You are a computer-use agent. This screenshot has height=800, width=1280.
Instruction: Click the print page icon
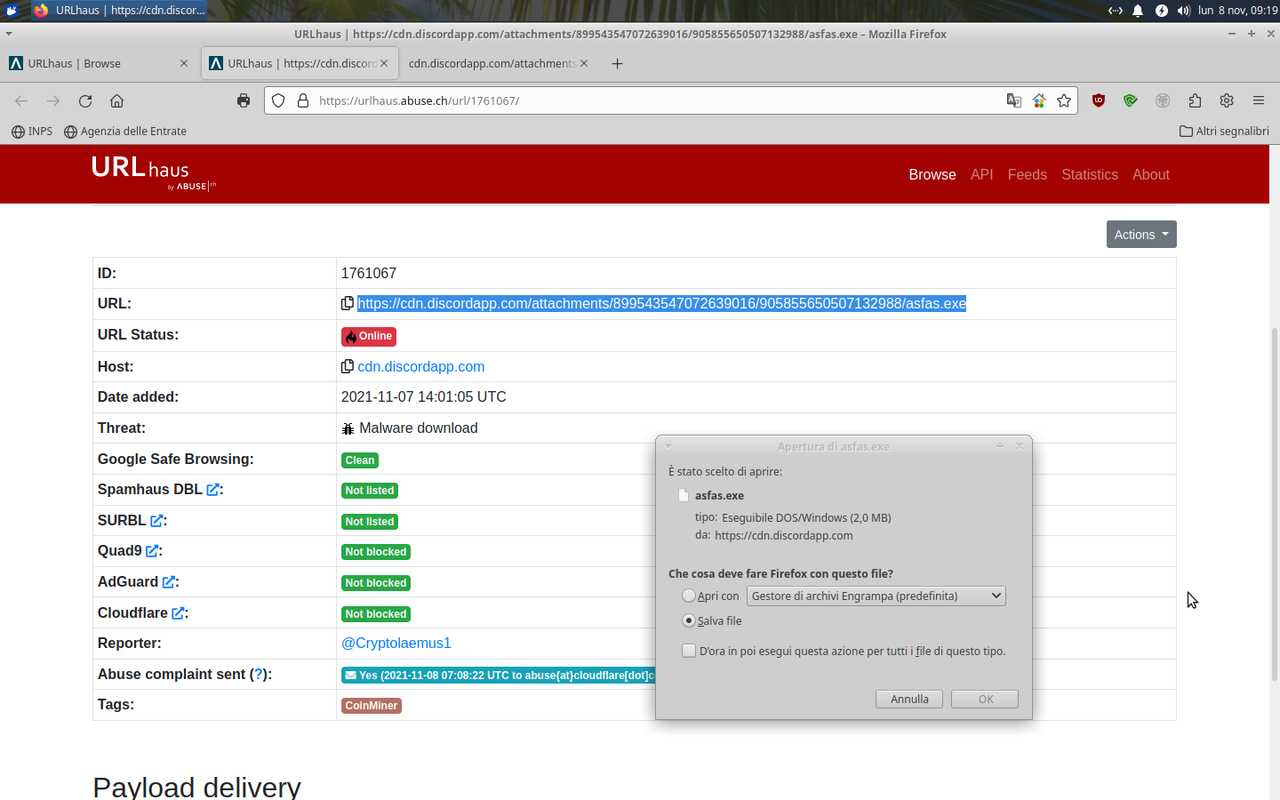click(x=243, y=101)
